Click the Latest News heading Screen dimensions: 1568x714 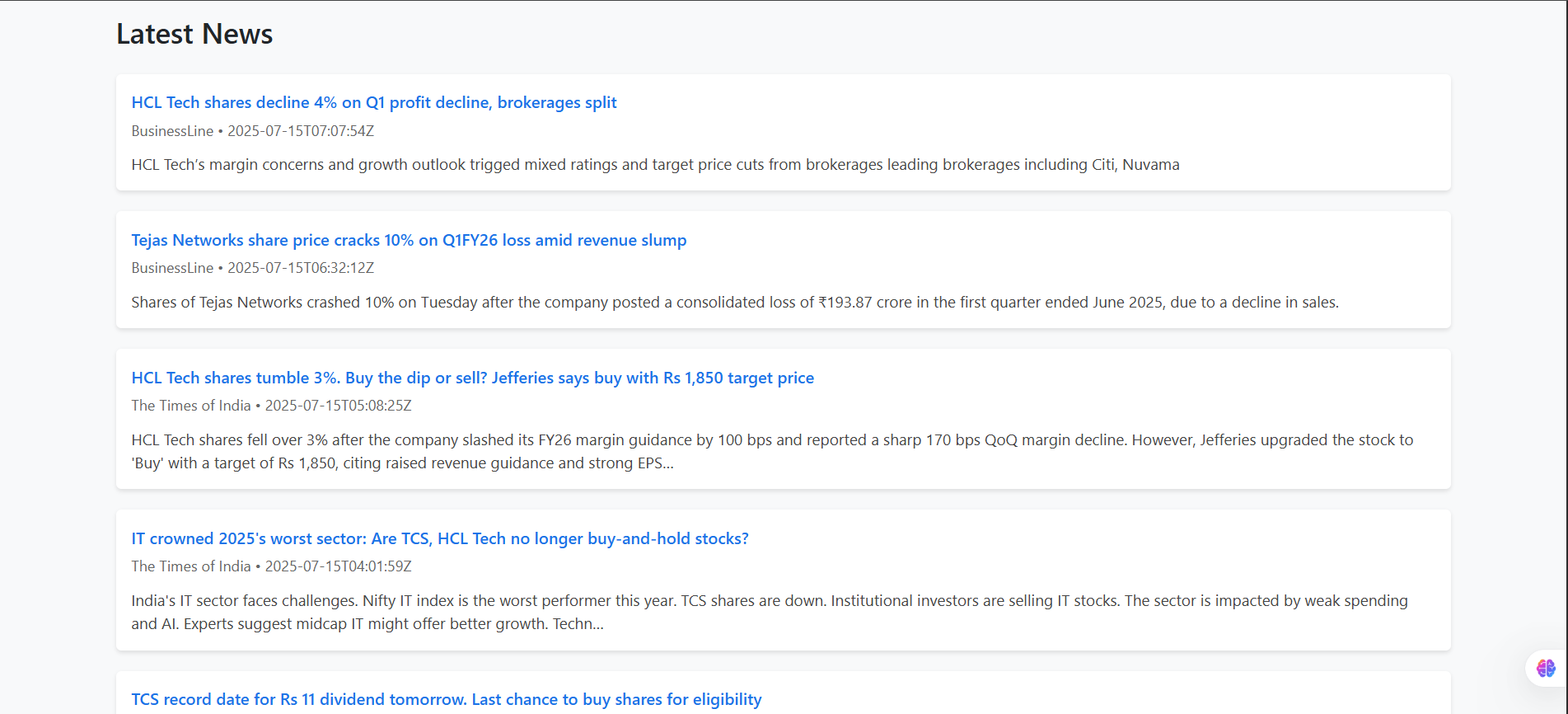pos(194,34)
